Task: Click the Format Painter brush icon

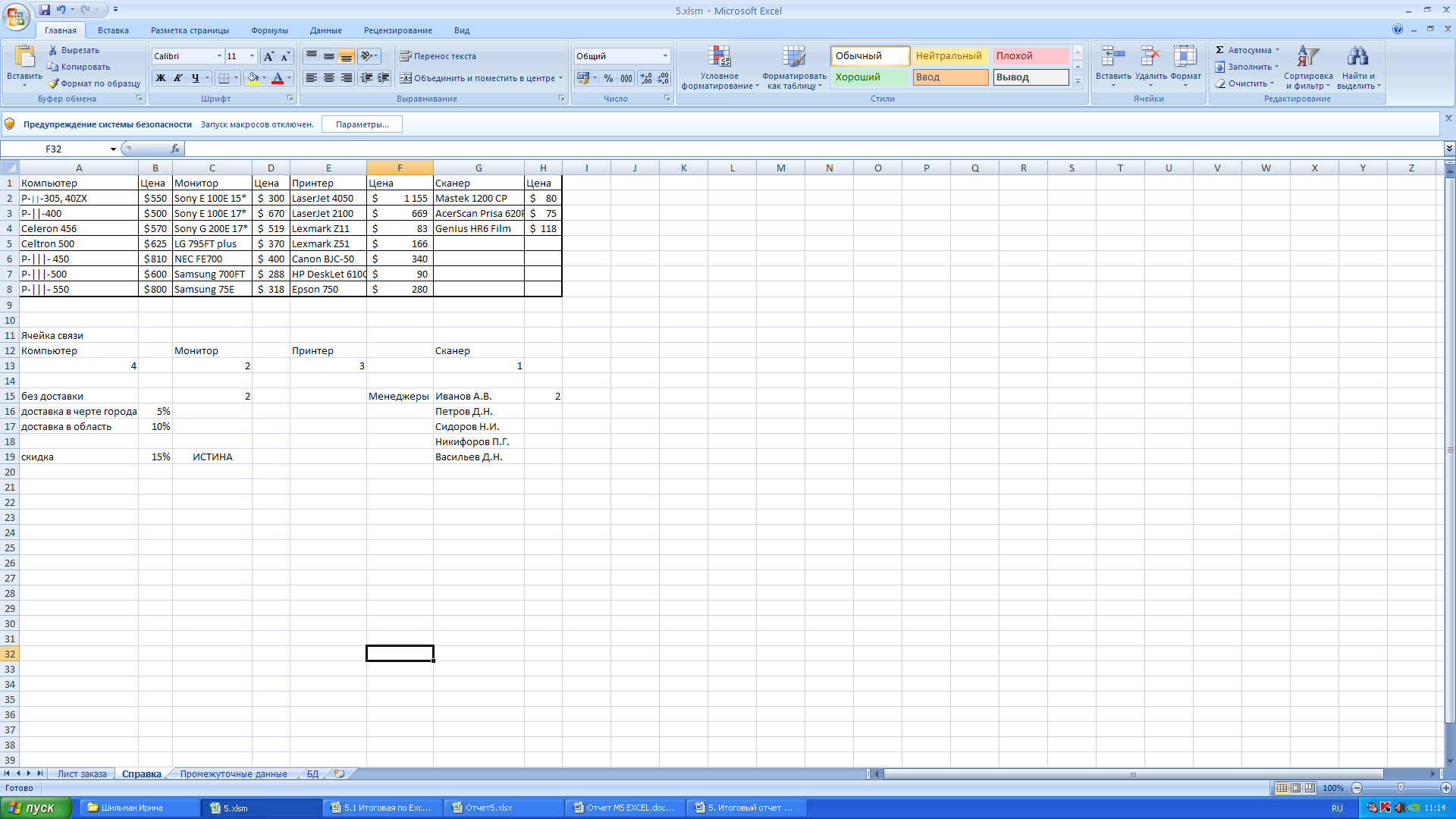Action: 53,83
